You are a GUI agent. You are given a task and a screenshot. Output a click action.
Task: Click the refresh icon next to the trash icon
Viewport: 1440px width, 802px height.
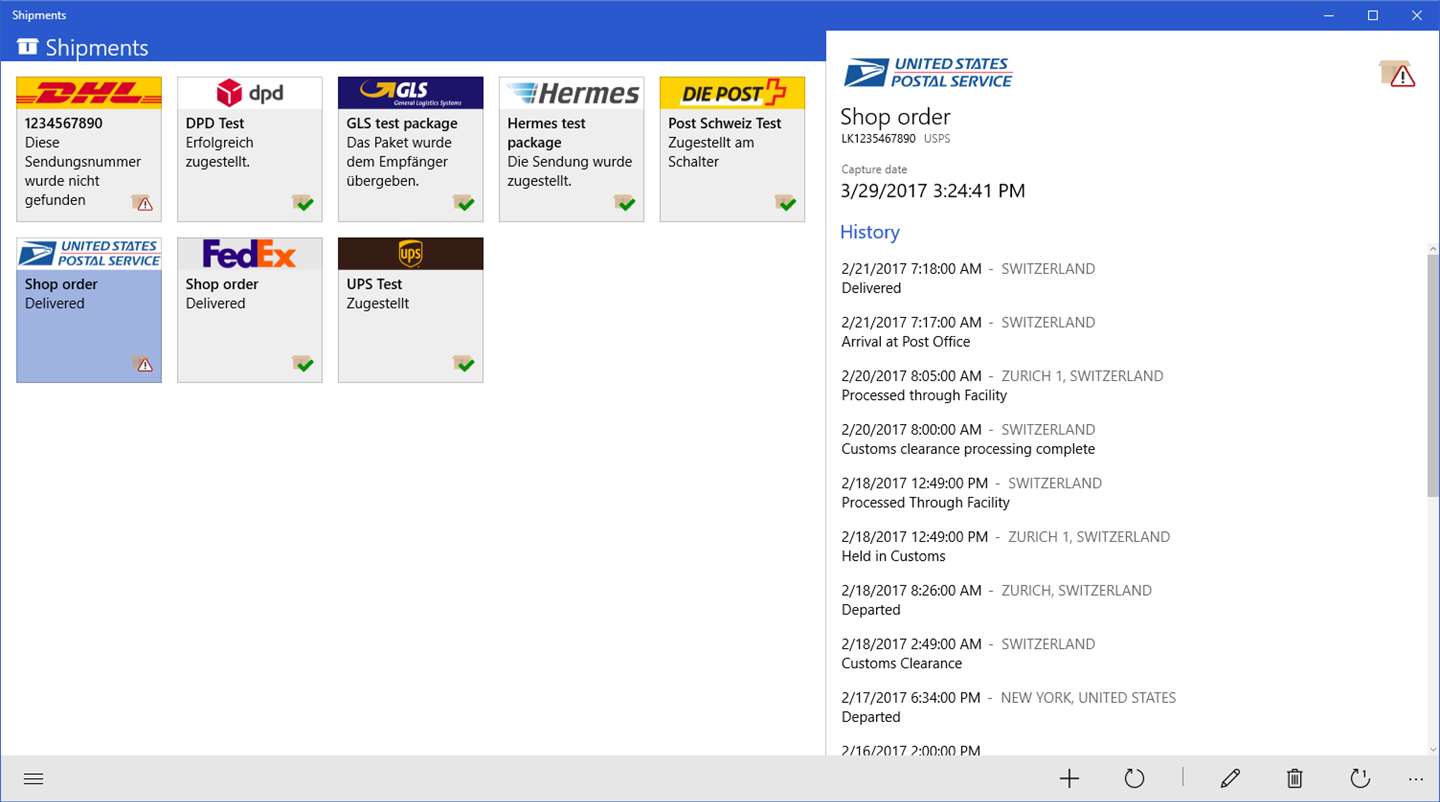[1359, 779]
